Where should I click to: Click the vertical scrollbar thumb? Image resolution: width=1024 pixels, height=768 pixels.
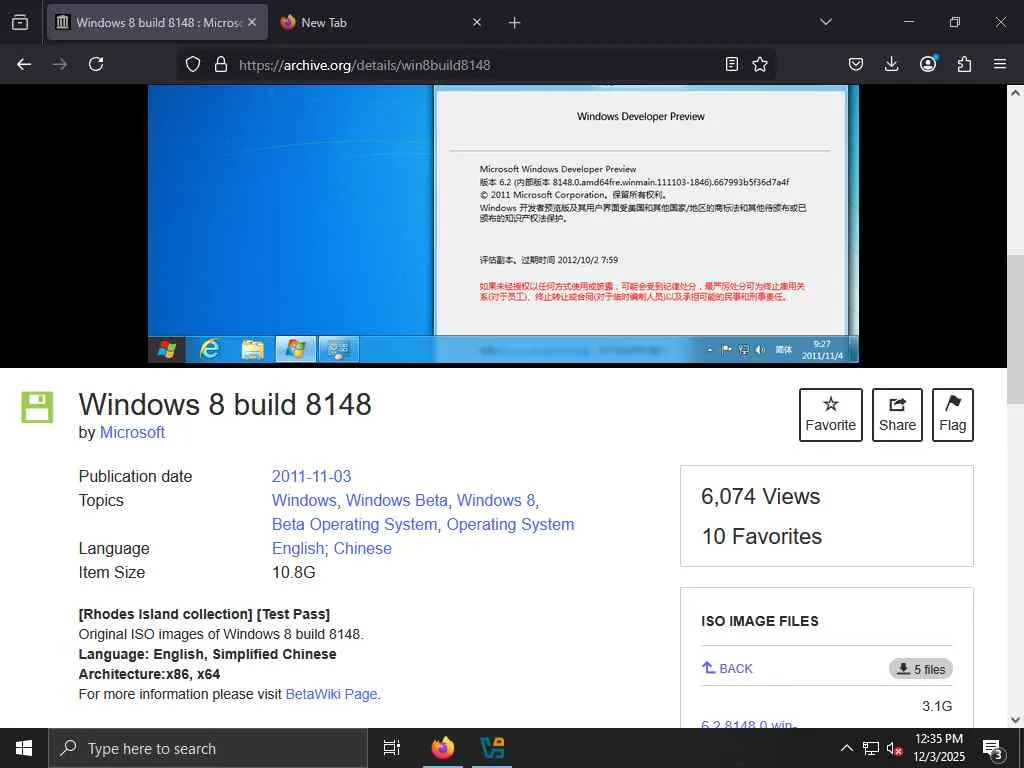tap(1015, 329)
